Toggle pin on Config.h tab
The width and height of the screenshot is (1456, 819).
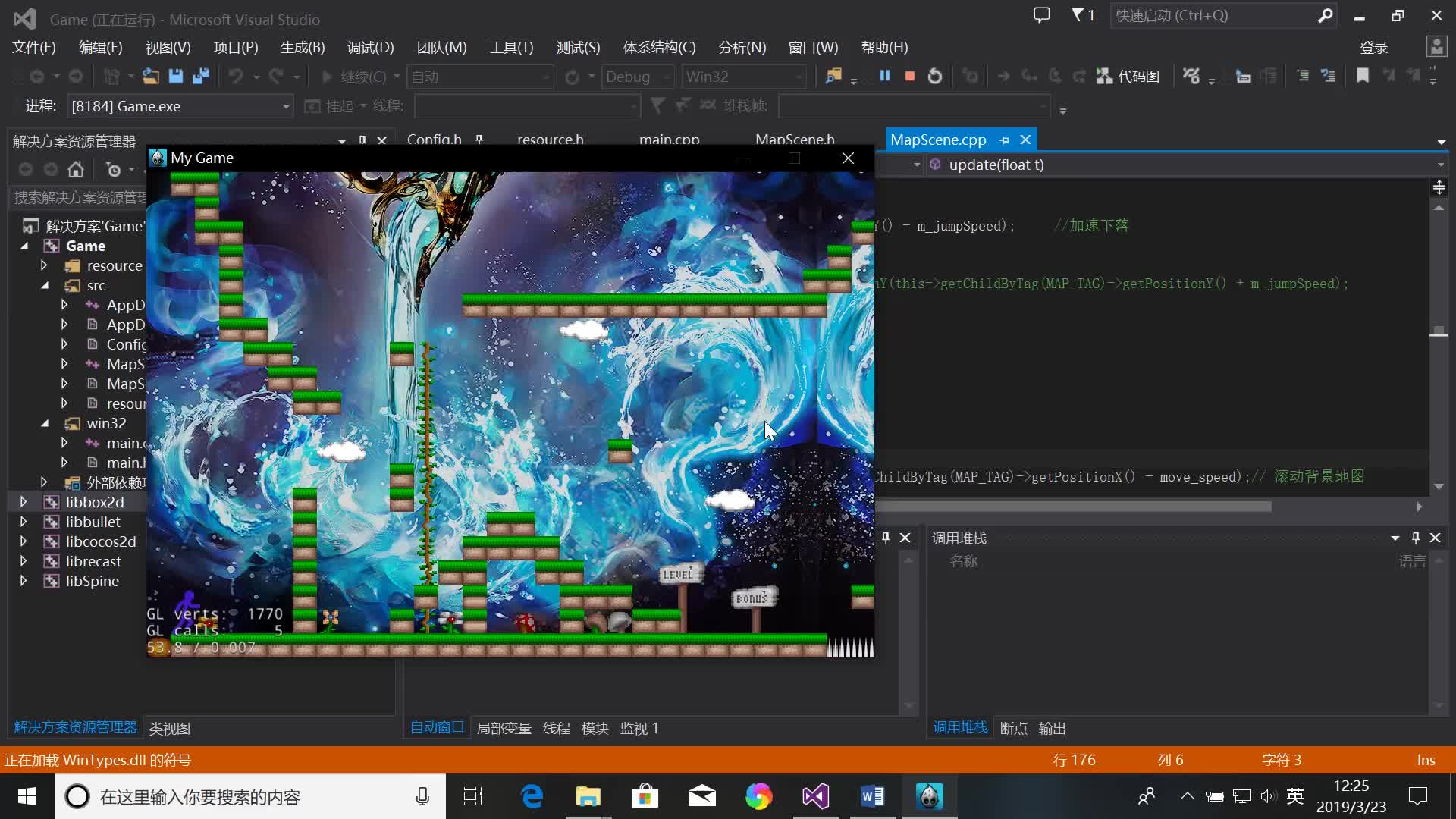(479, 140)
